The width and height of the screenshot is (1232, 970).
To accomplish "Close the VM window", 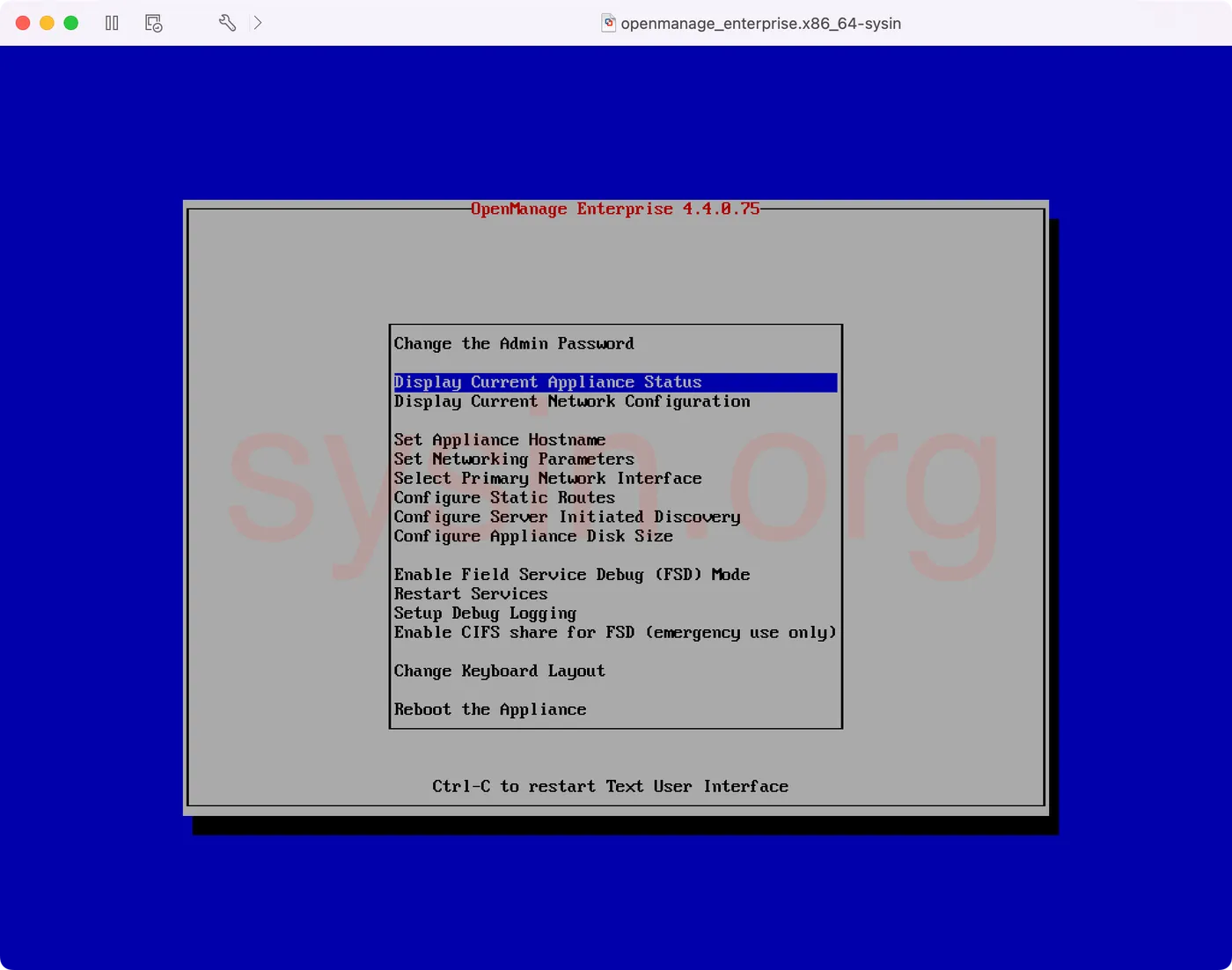I will tap(23, 23).
